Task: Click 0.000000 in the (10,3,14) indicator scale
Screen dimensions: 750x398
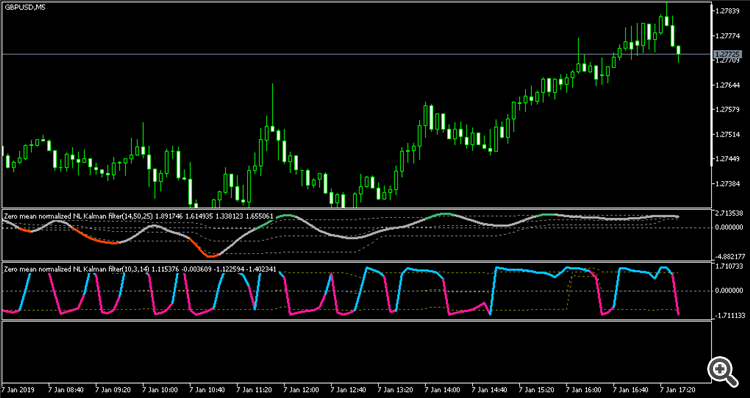Action: (730, 290)
